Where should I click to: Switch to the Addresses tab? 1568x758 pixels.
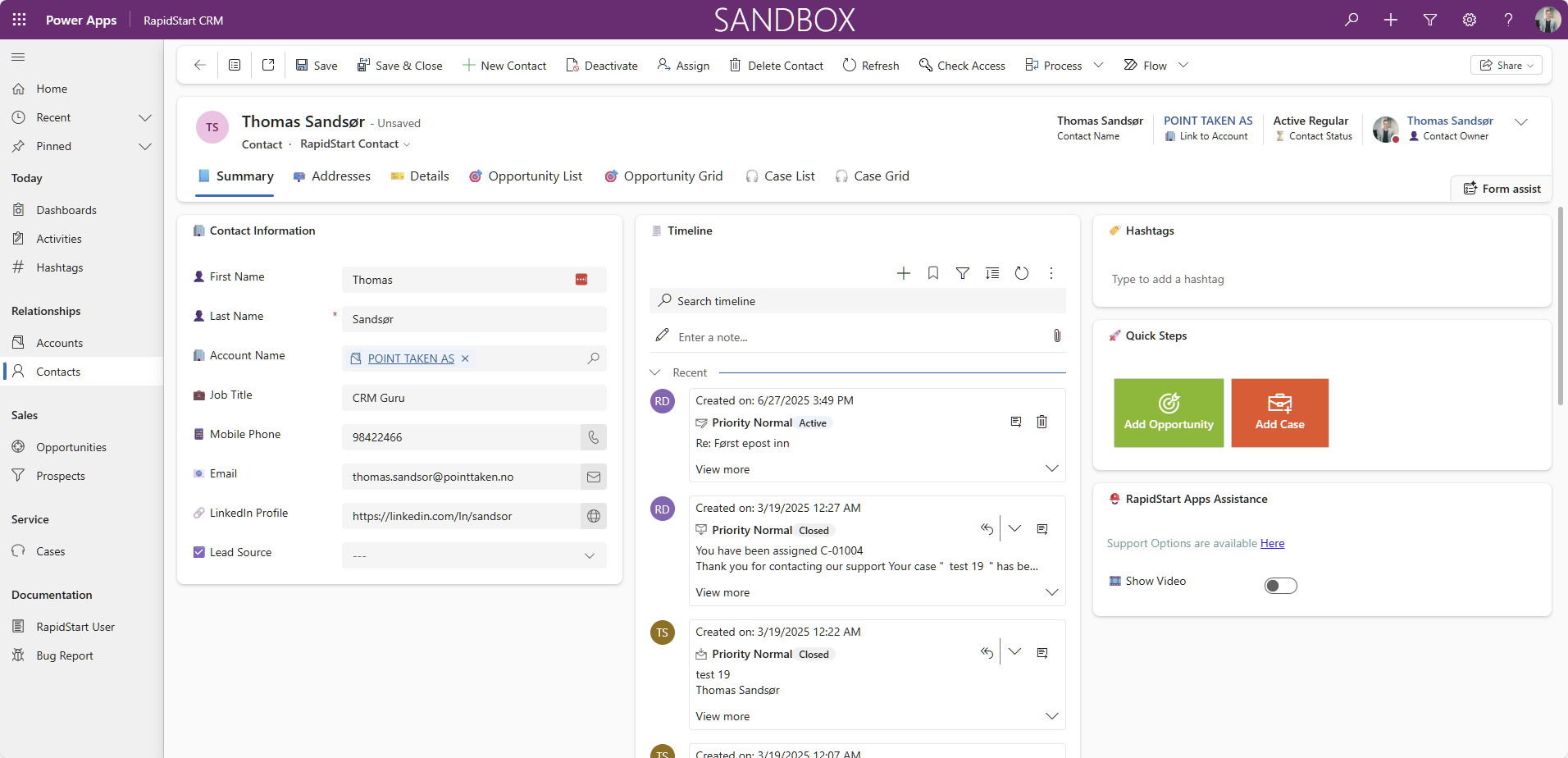pos(332,176)
